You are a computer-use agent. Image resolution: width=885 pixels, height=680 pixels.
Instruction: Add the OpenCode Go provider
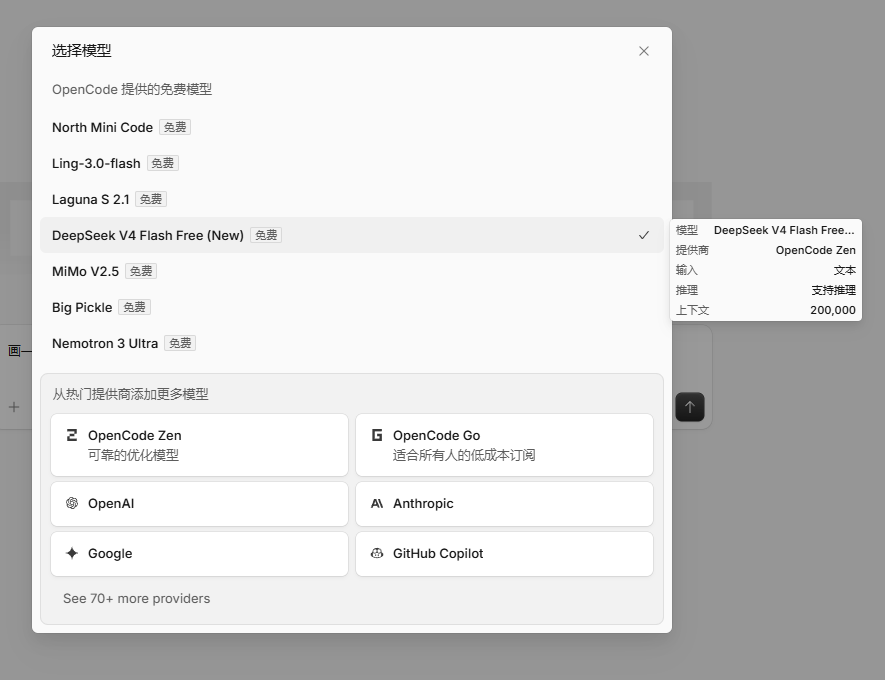tap(504, 445)
